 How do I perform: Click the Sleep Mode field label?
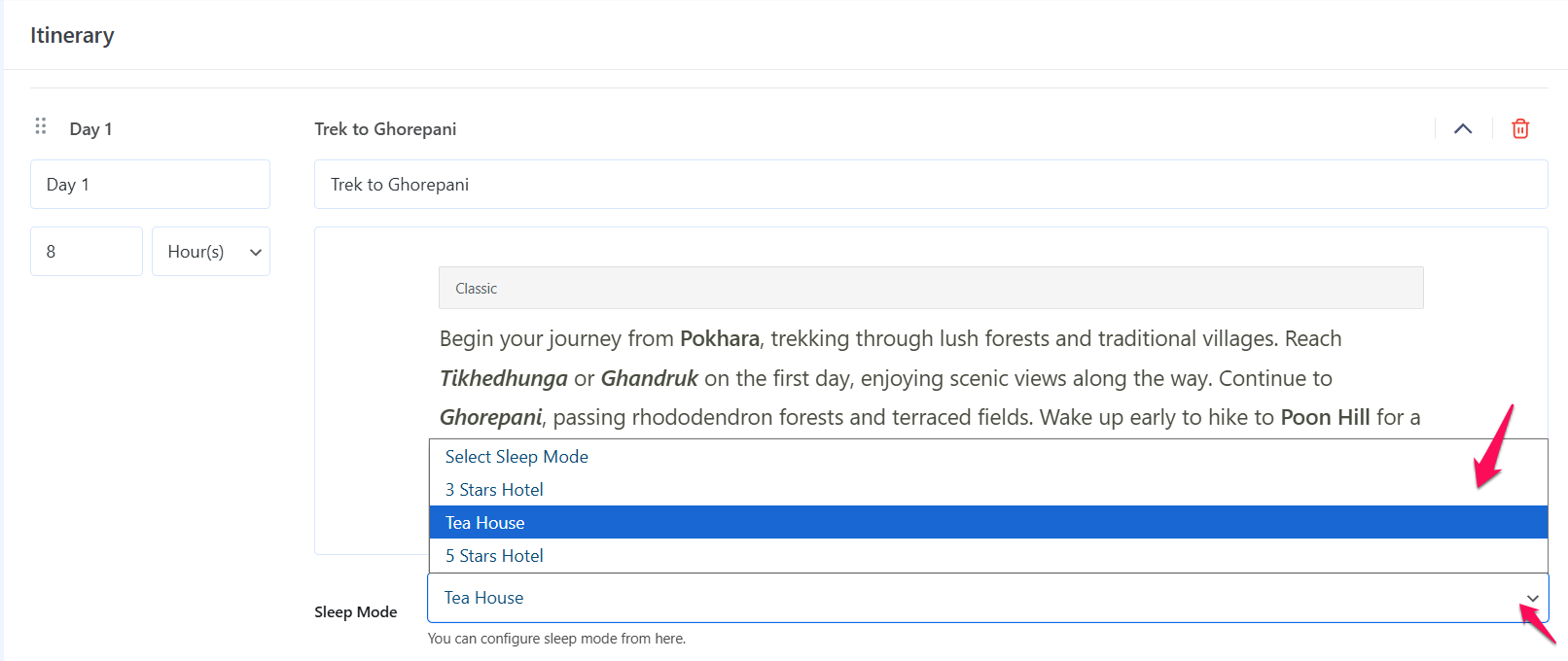[x=355, y=612]
